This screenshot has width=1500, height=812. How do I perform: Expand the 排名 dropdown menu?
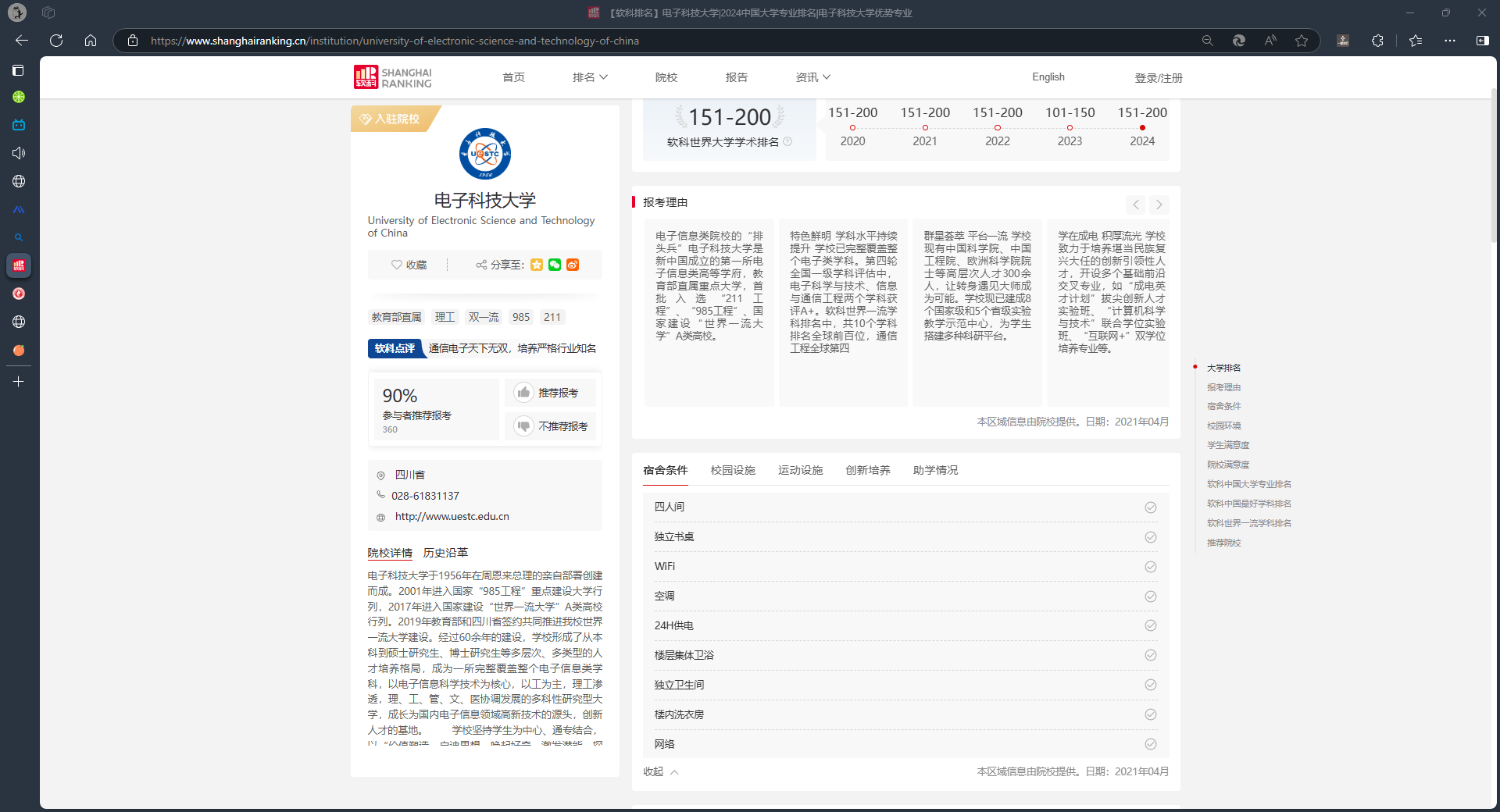(x=590, y=77)
